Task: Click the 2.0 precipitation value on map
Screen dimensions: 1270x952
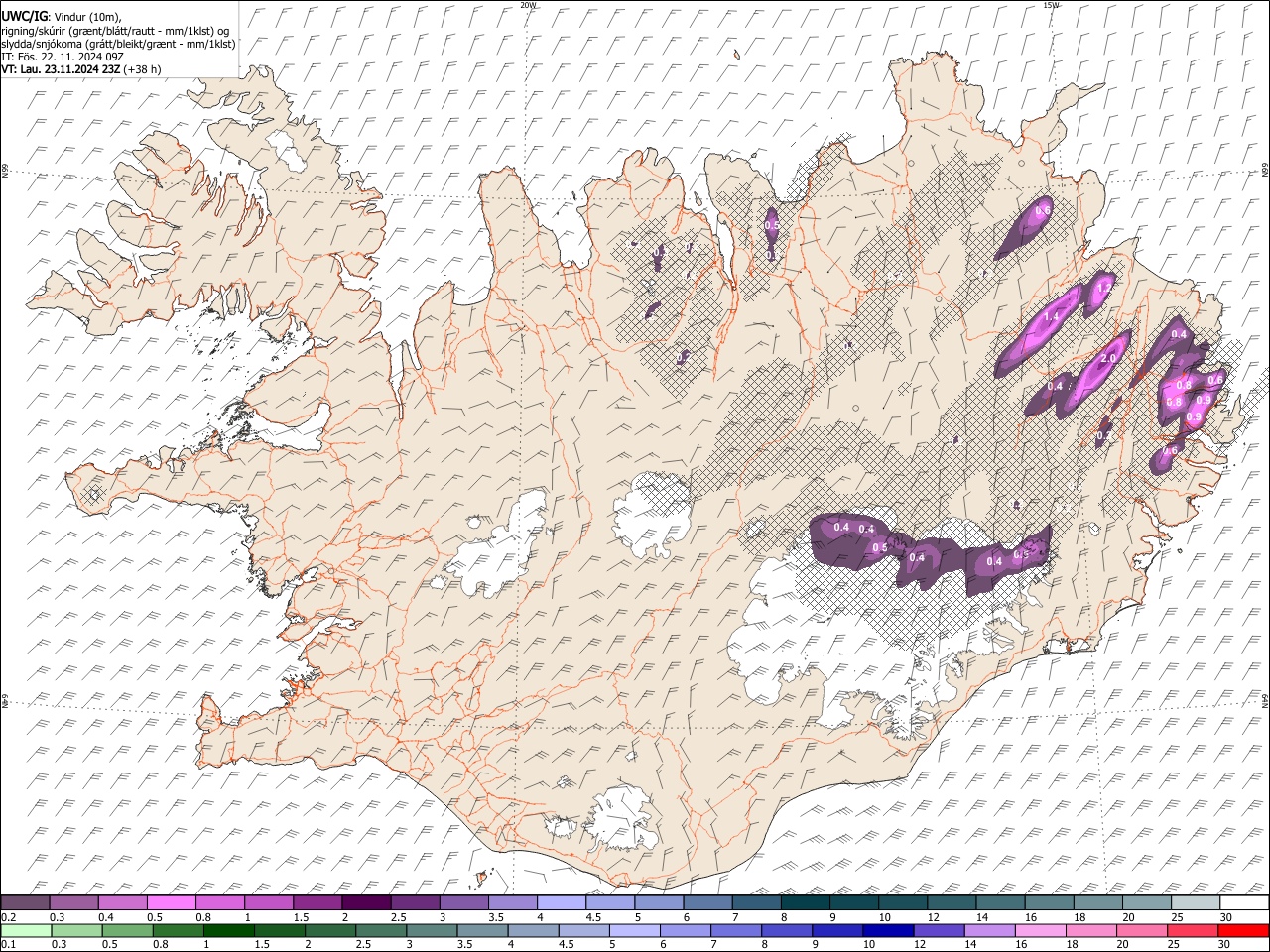Action: (1109, 358)
